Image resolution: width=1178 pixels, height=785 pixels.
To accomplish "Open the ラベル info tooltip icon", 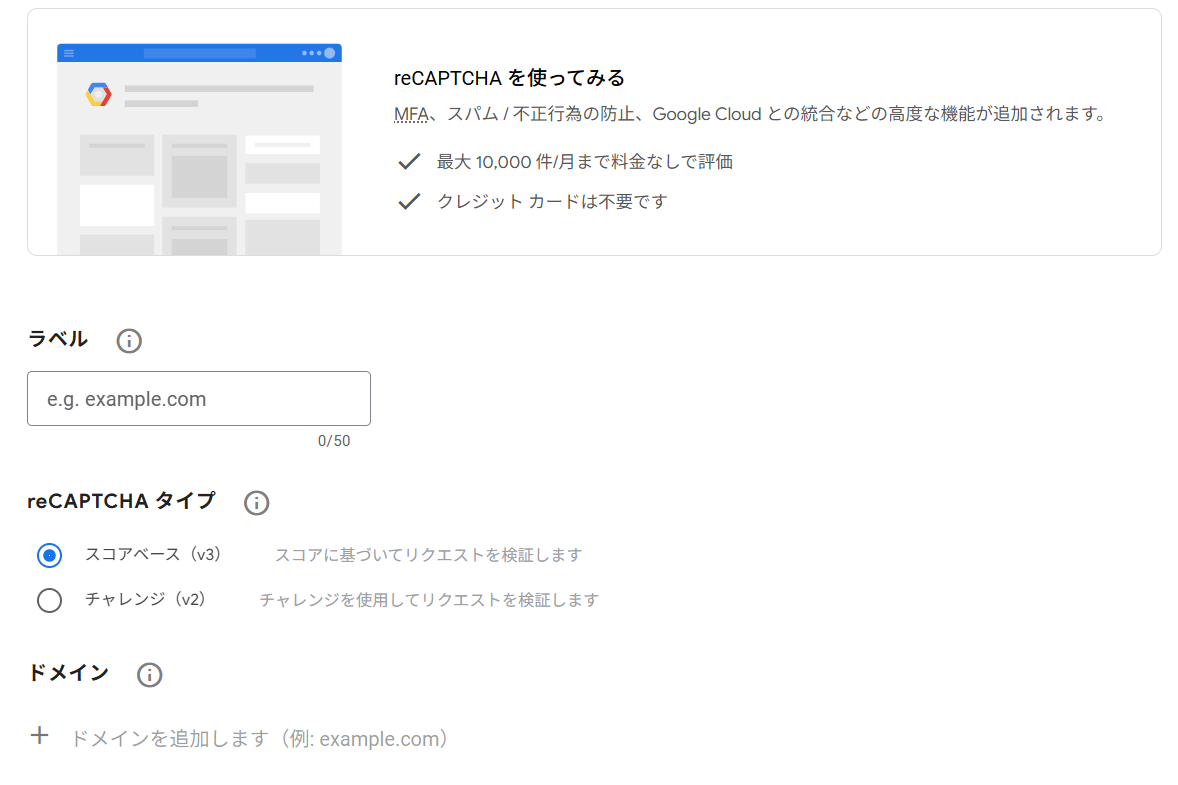I will tap(128, 341).
